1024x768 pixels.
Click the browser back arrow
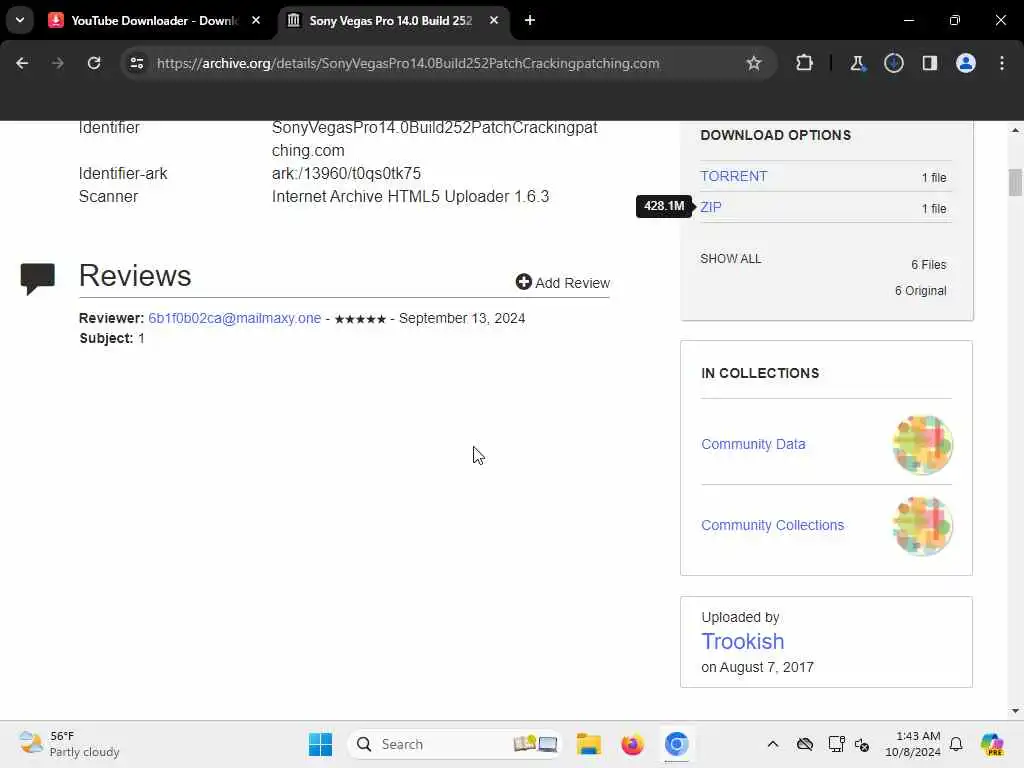pyautogui.click(x=22, y=63)
